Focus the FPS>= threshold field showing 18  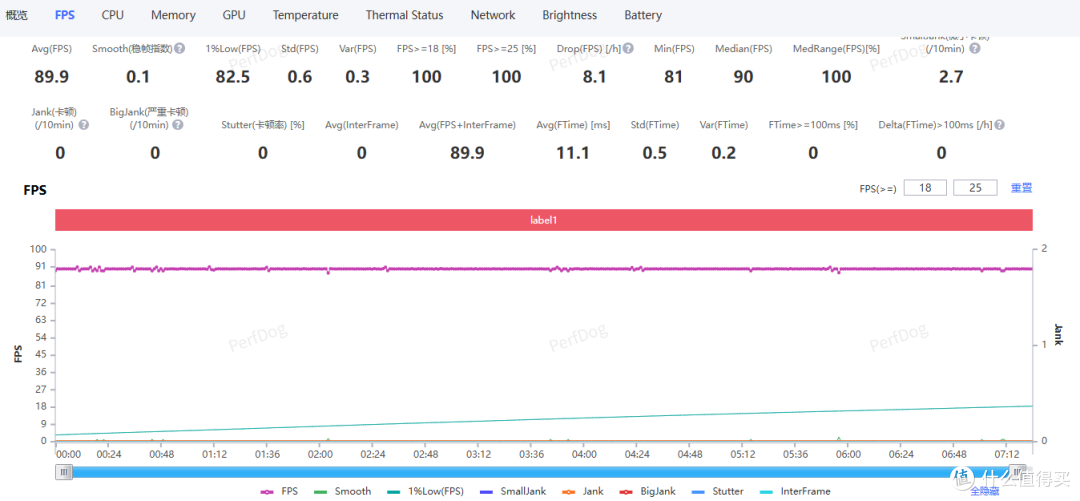pyautogui.click(x=925, y=187)
